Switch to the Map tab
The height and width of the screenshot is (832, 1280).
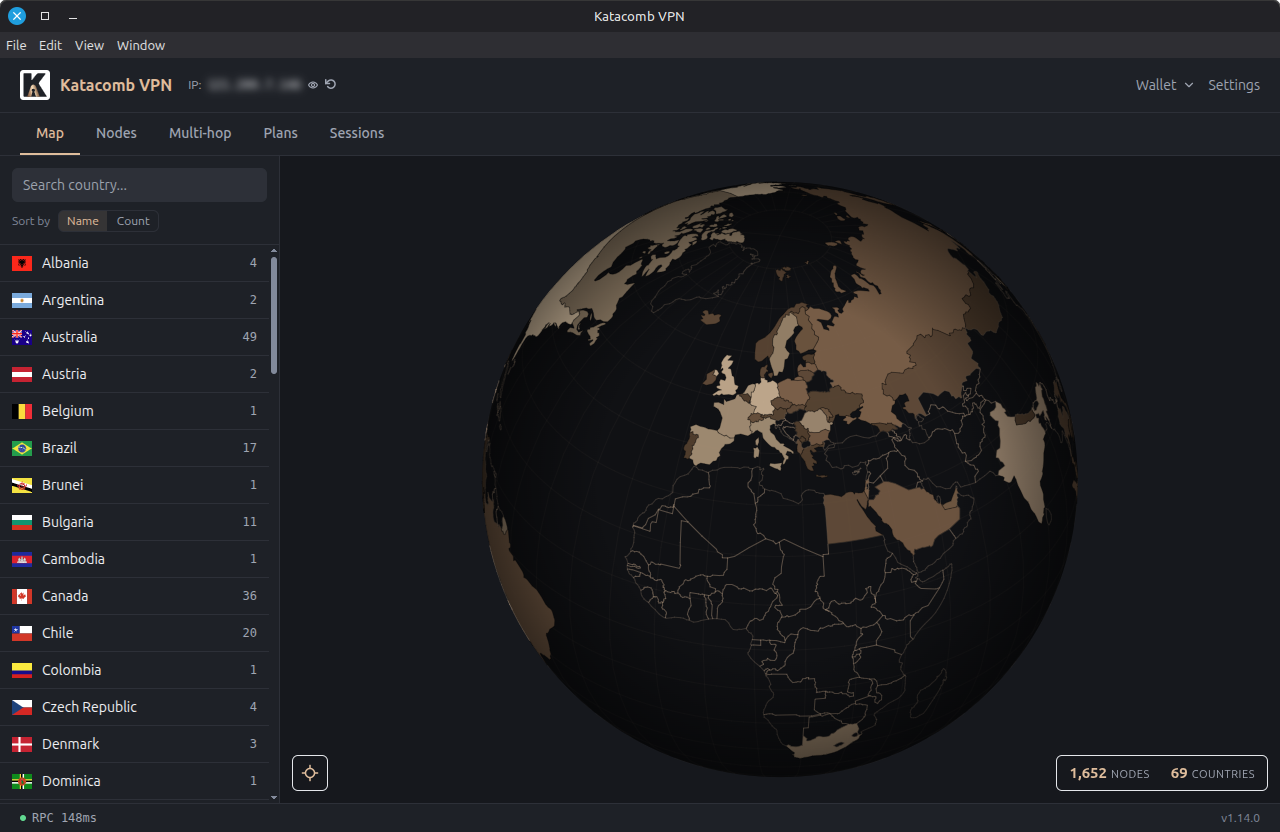point(50,133)
